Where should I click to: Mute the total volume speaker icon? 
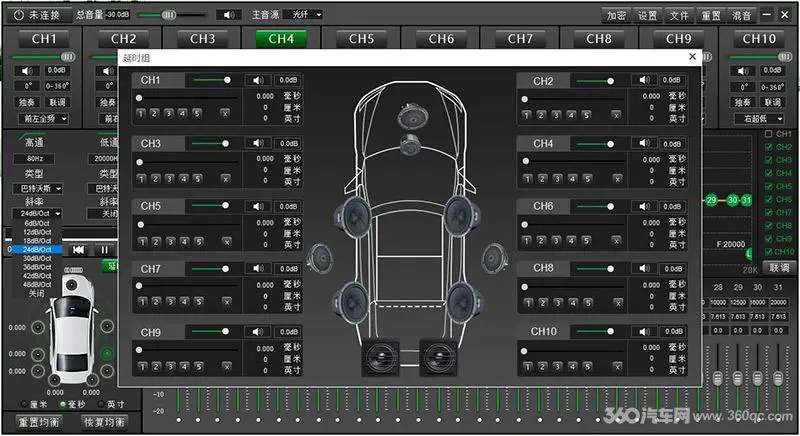pyautogui.click(x=230, y=15)
